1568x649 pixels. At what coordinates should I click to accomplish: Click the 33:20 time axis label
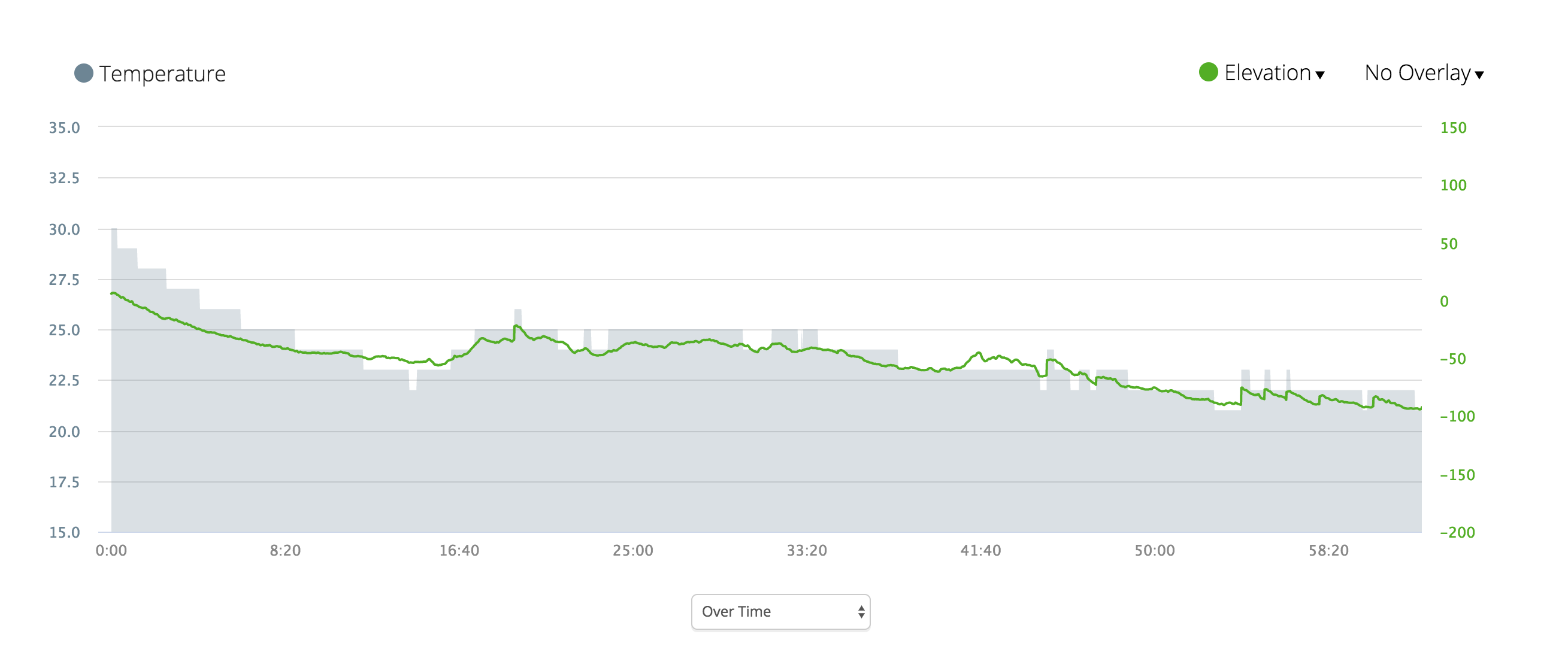[807, 550]
